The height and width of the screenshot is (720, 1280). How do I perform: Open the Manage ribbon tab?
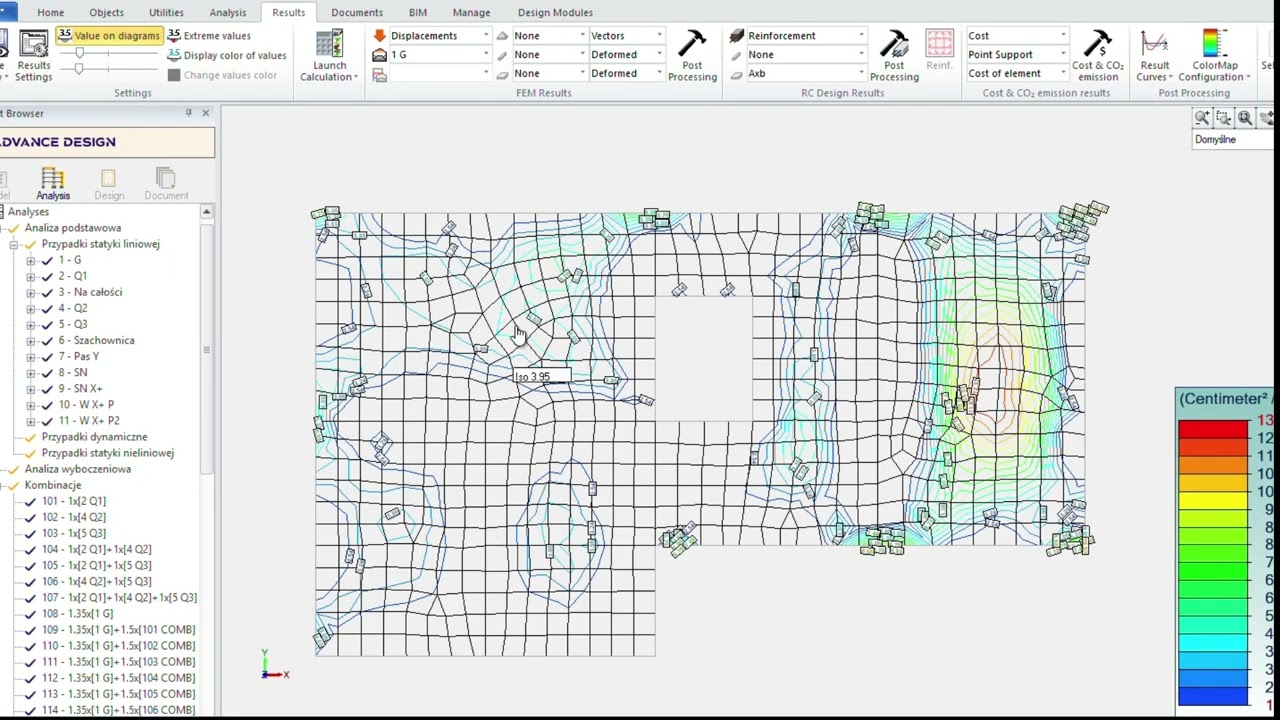click(471, 12)
